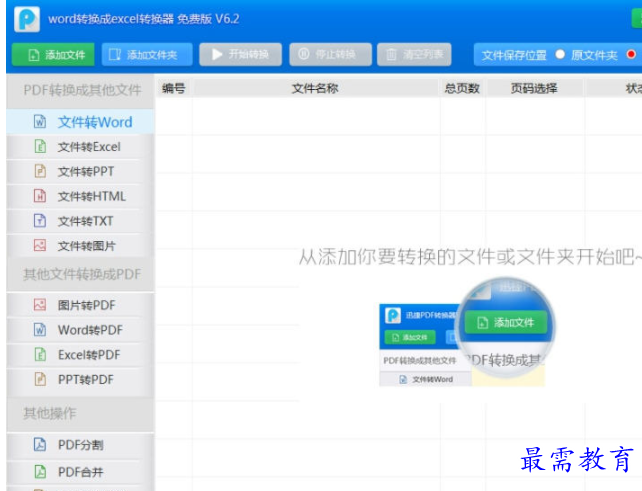This screenshot has height=491, width=642.
Task: Select 文件转TXT in sidebar
Action: pos(80,221)
